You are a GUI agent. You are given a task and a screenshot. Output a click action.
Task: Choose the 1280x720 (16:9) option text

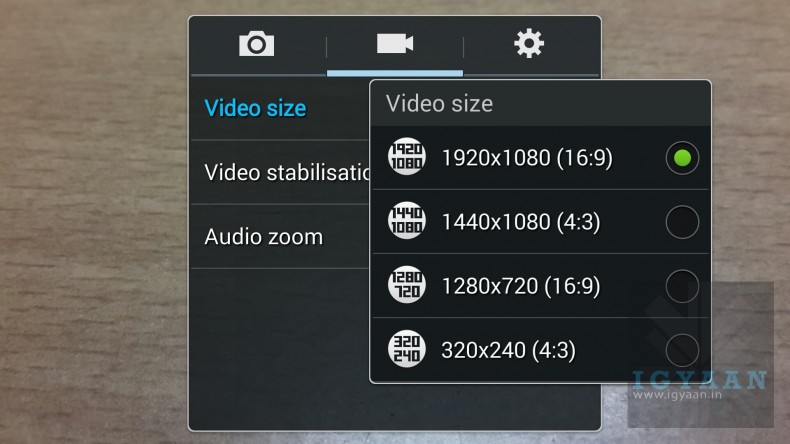pos(521,286)
